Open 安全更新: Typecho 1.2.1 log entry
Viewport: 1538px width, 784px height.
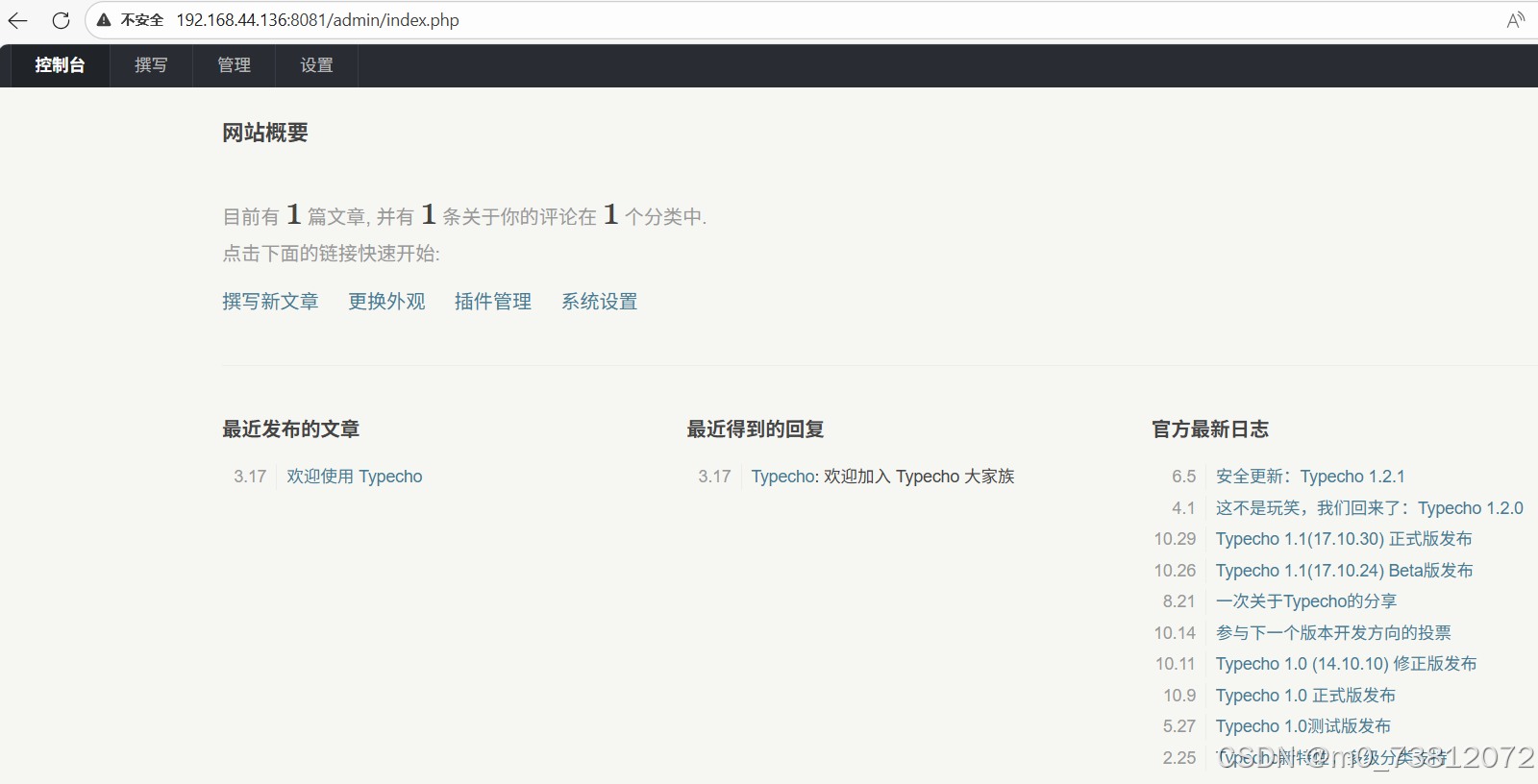pyautogui.click(x=1310, y=477)
